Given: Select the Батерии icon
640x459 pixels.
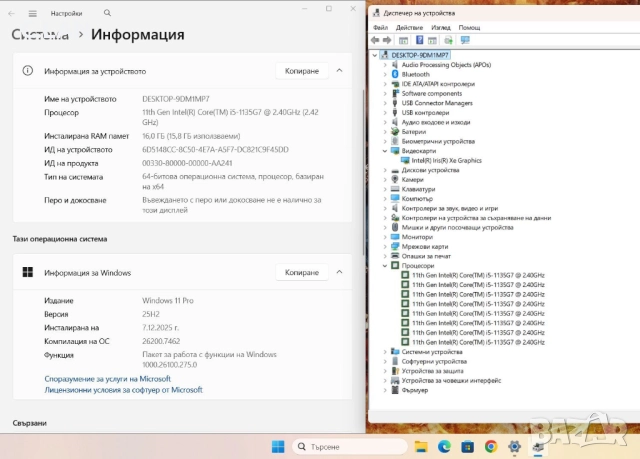Looking at the screenshot, I should pyautogui.click(x=395, y=132).
